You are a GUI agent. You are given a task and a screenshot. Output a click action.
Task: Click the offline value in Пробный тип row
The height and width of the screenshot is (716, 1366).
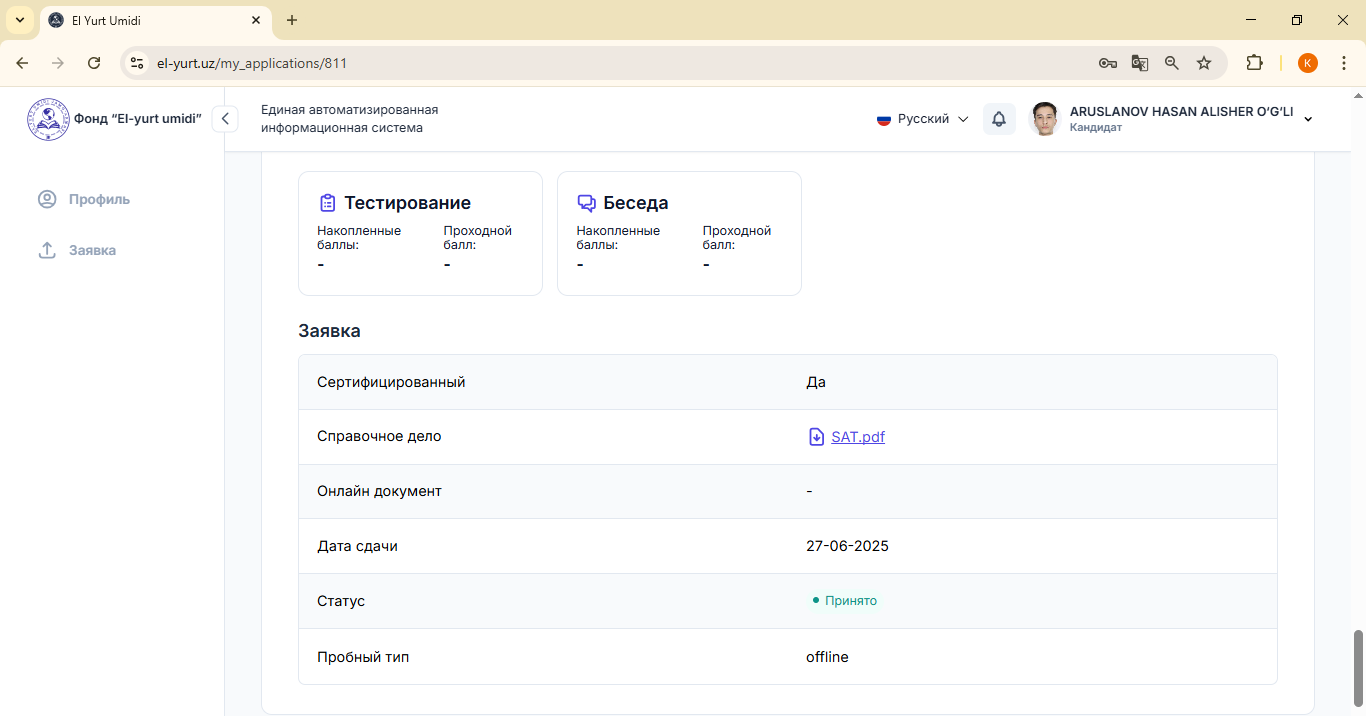click(827, 657)
